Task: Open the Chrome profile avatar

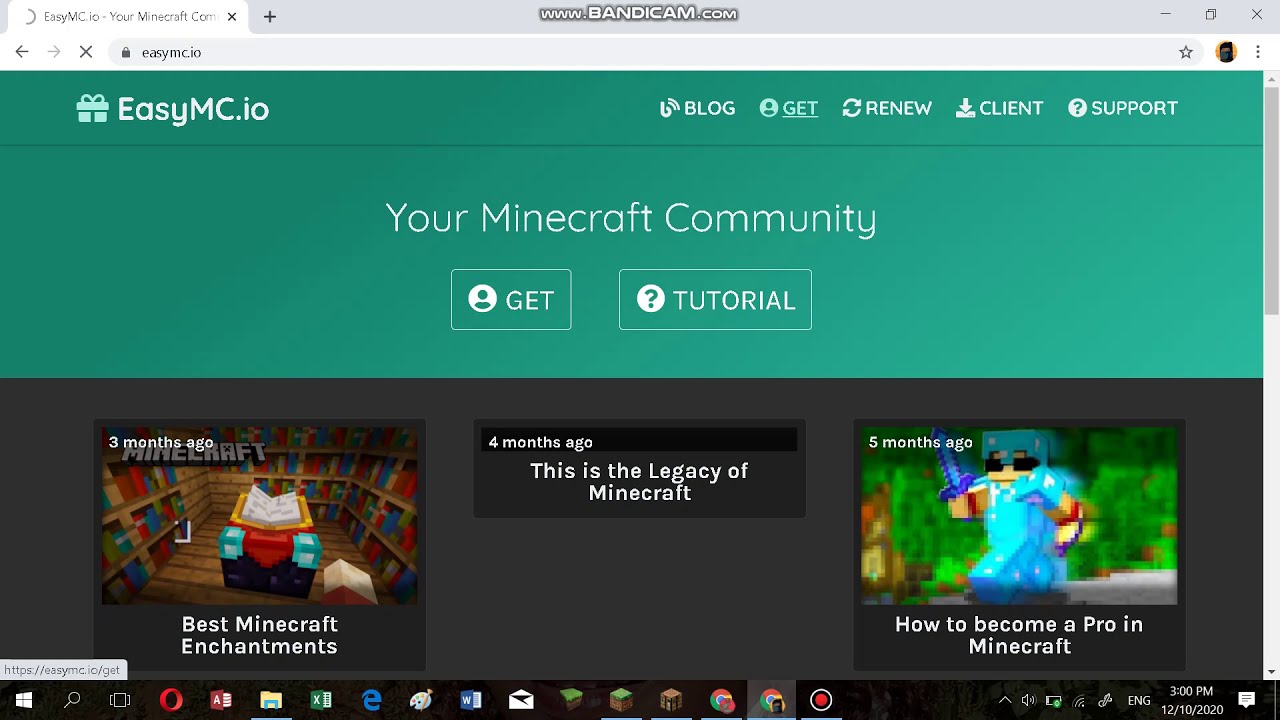Action: coord(1226,52)
